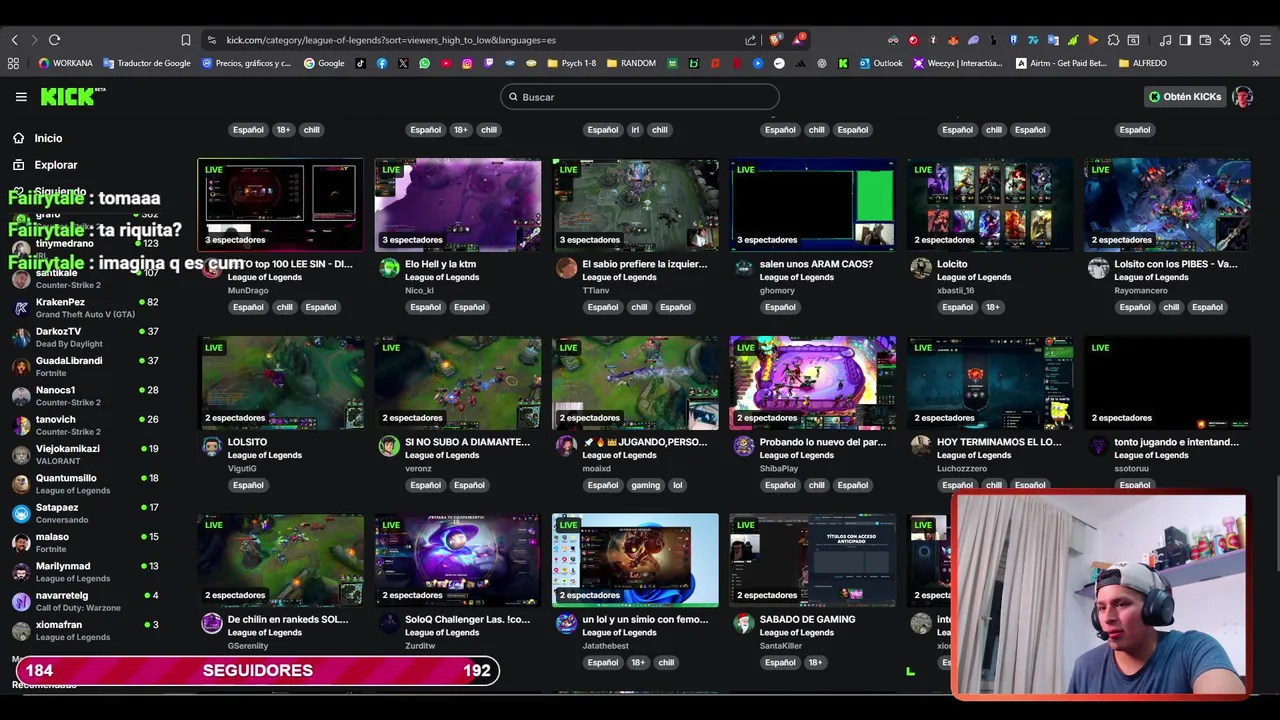Open the 'Lolsito con los PIBES' stream thumbnail
Image resolution: width=1280 pixels, height=720 pixels.
[x=1167, y=204]
